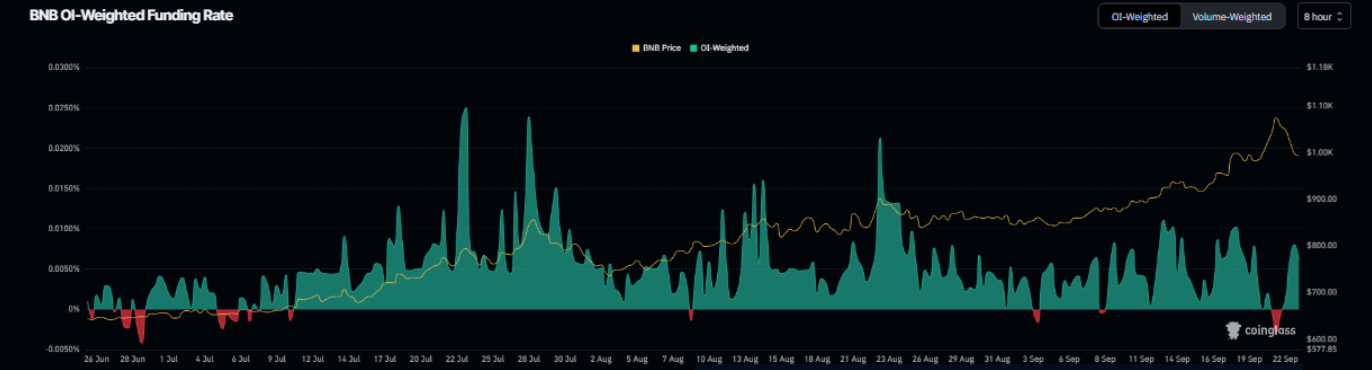Open the 8 hour interval dropdown
1372x370 pixels.
point(1324,17)
